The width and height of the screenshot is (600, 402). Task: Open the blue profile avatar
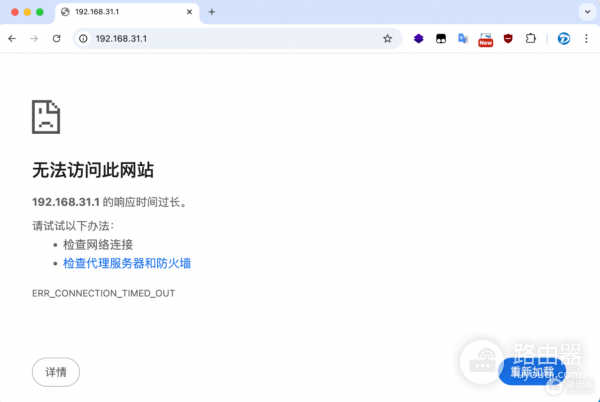[564, 39]
